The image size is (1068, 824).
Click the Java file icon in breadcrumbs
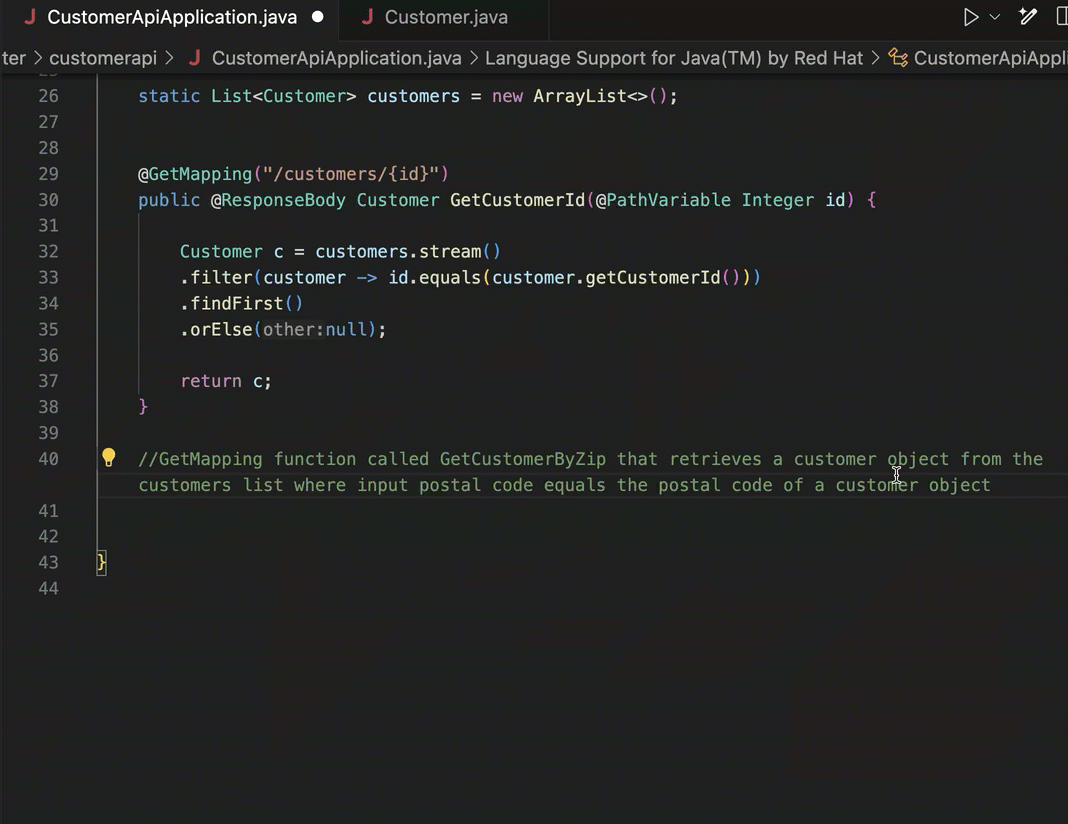point(194,58)
